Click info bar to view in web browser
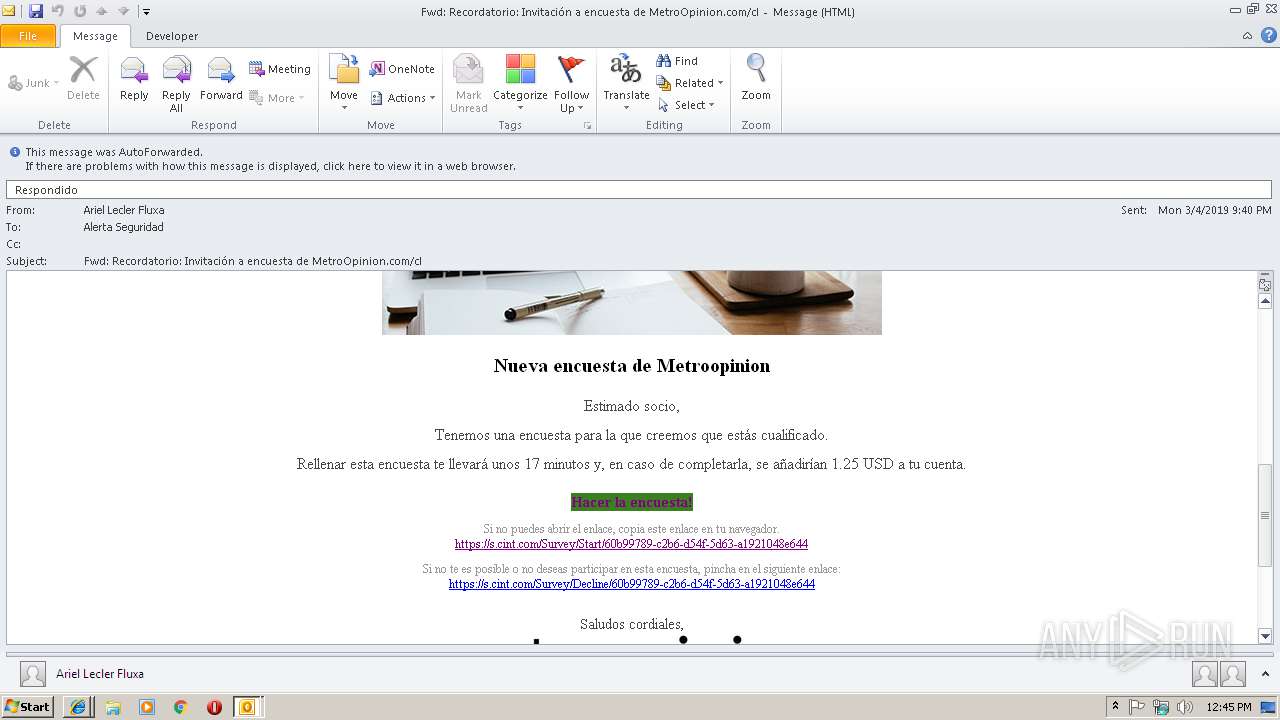This screenshot has height=720, width=1280. point(270,166)
